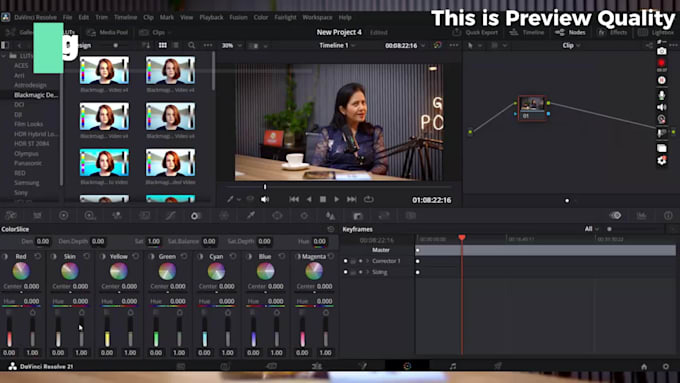Open the Scopes panel icon
This screenshot has width=680, height=383.
[x=641, y=216]
